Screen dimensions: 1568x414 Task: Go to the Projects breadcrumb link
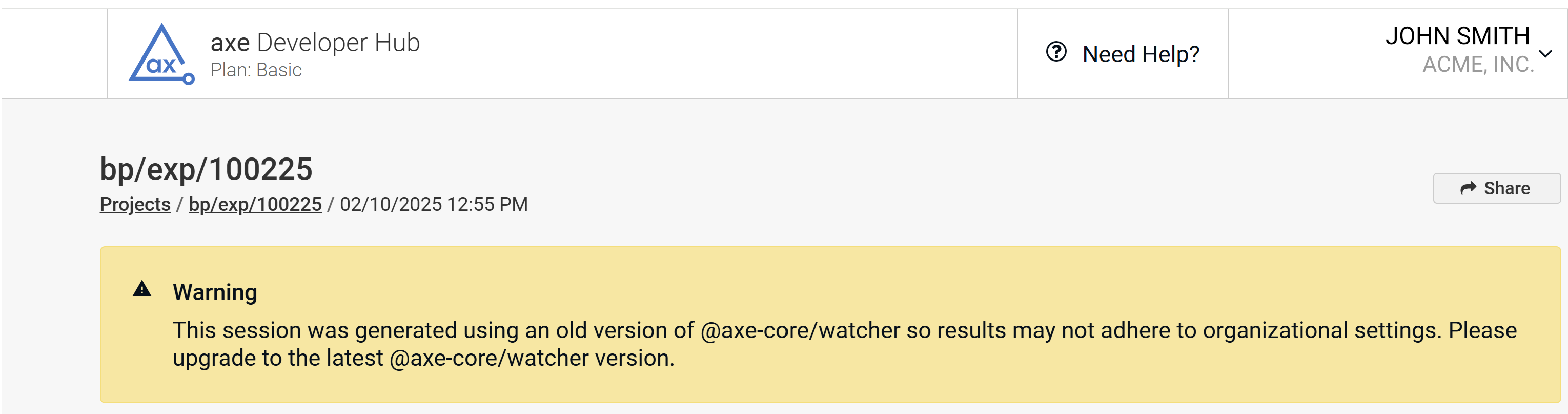(135, 204)
